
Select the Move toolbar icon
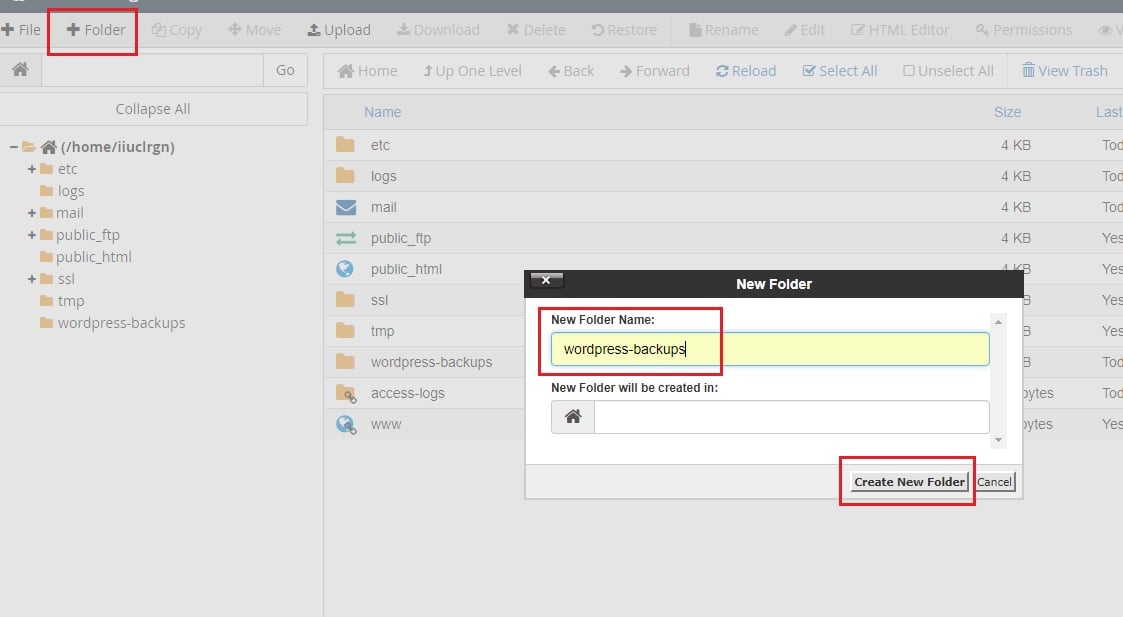[255, 29]
